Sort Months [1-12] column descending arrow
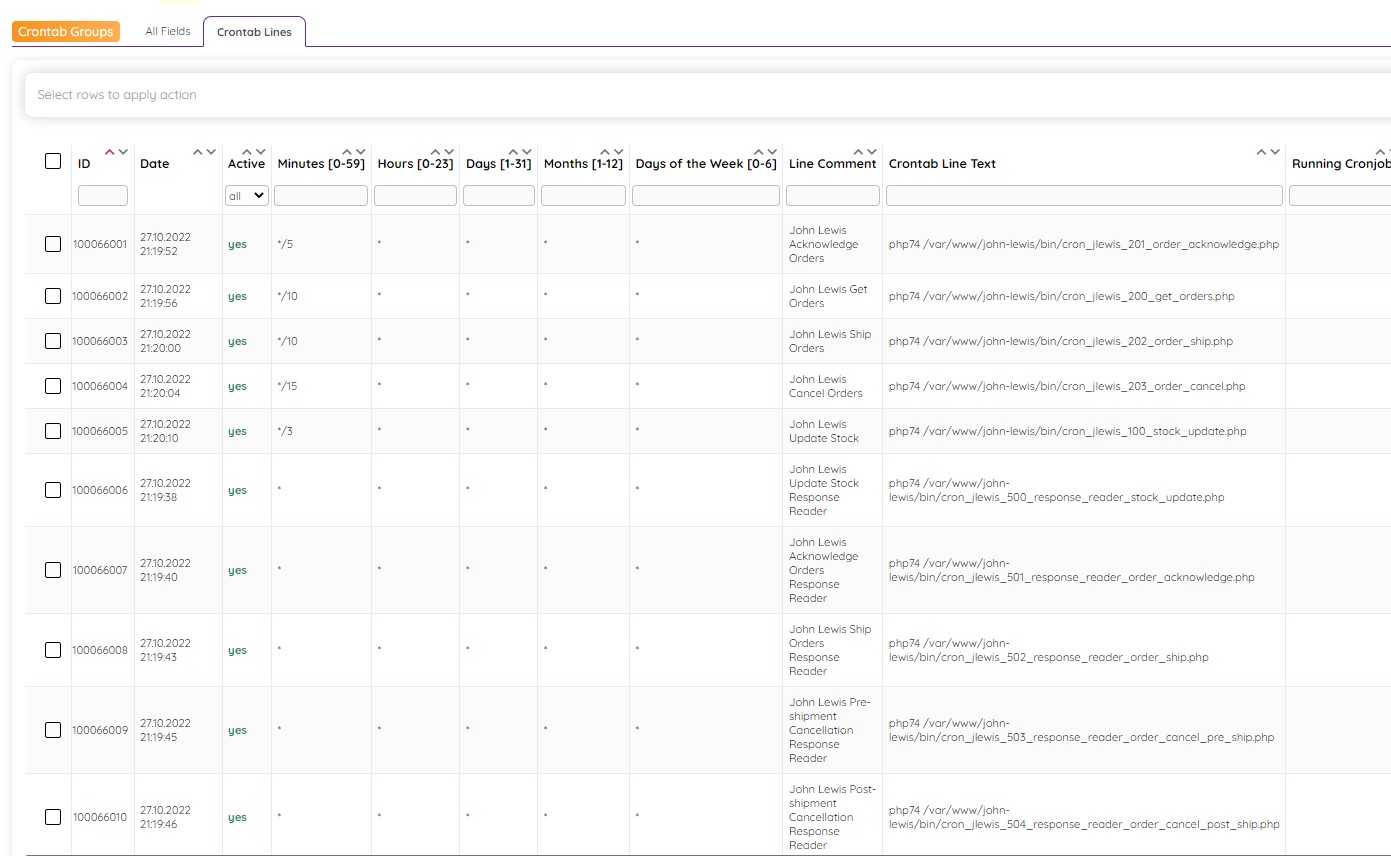 pos(619,152)
